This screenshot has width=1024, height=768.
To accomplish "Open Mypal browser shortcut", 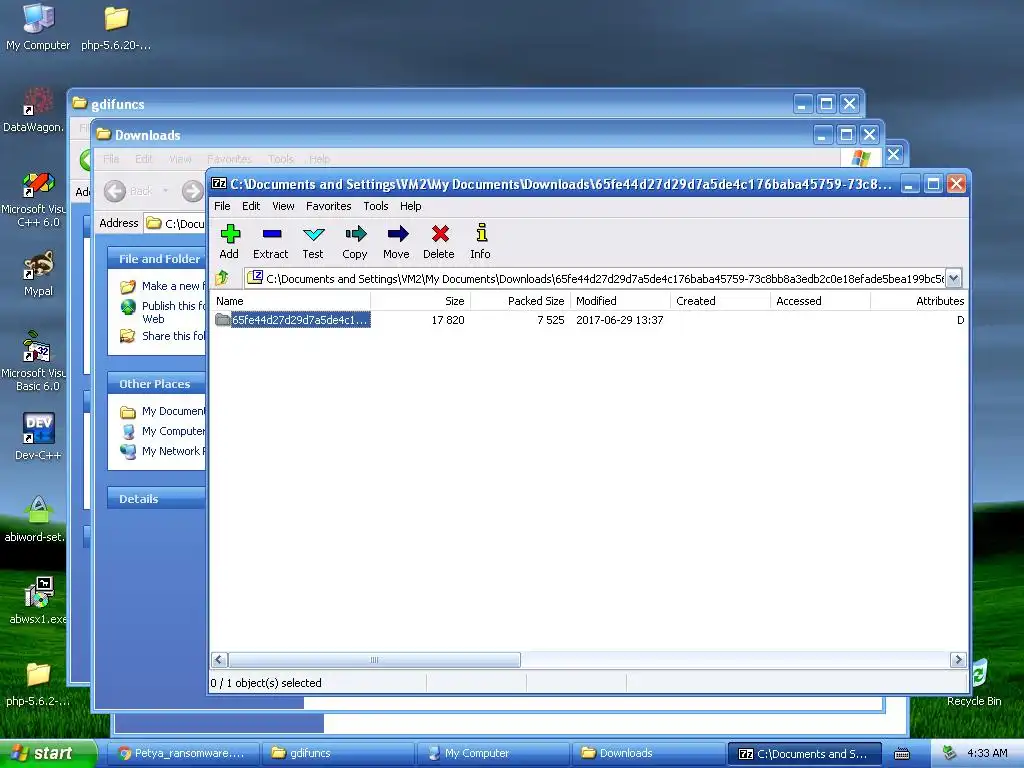I will tap(39, 274).
